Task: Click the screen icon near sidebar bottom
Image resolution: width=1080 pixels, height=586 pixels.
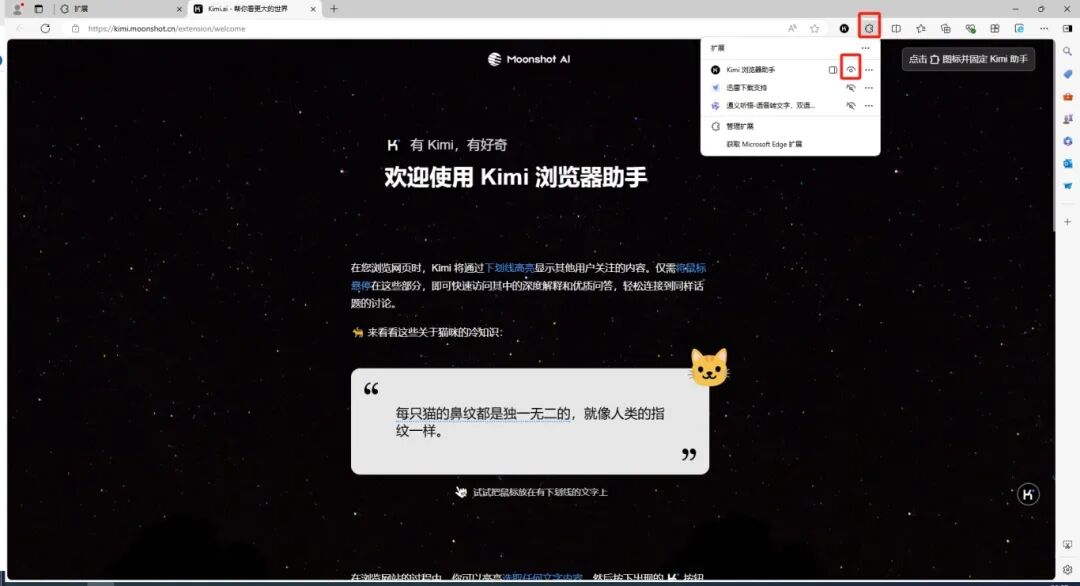Action: point(1068,545)
